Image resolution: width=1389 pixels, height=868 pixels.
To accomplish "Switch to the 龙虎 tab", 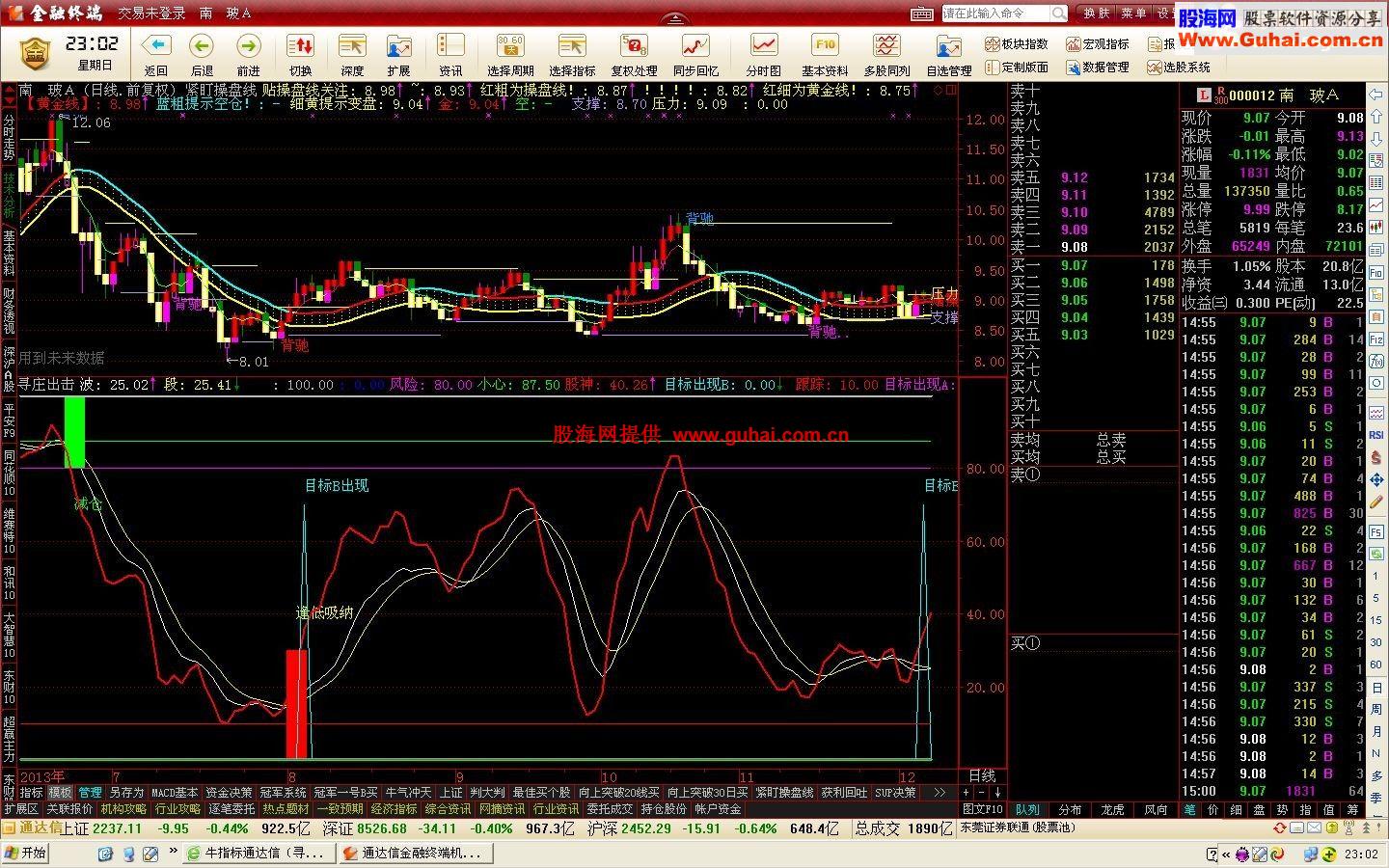I will pyautogui.click(x=1112, y=810).
